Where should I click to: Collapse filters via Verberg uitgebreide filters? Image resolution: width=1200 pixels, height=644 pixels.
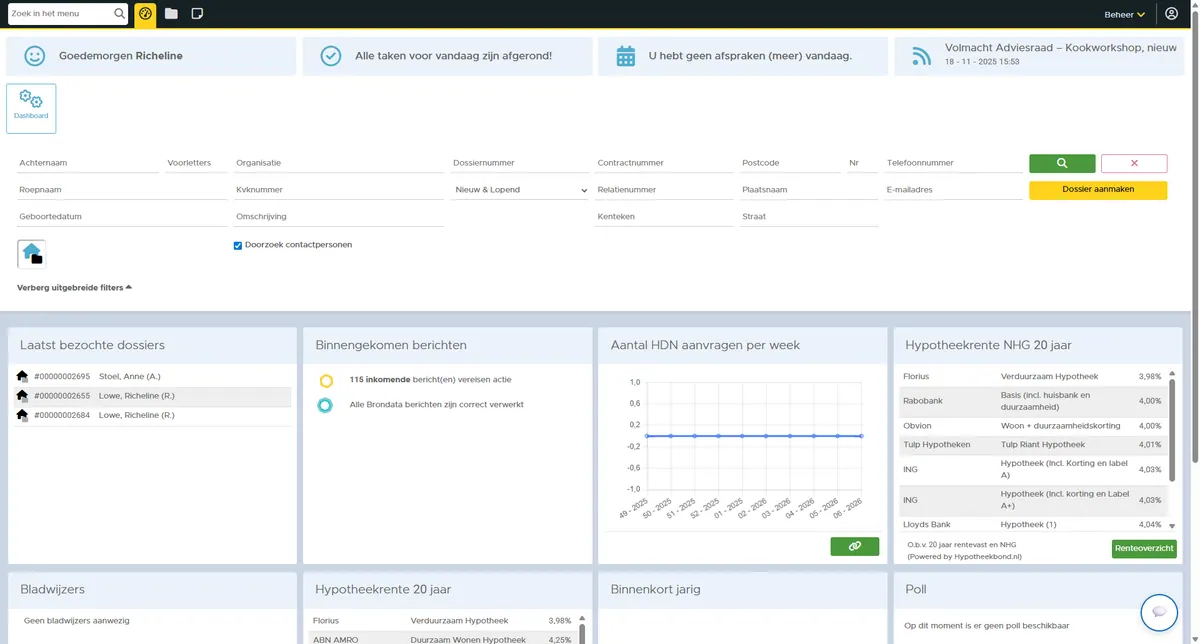click(74, 288)
